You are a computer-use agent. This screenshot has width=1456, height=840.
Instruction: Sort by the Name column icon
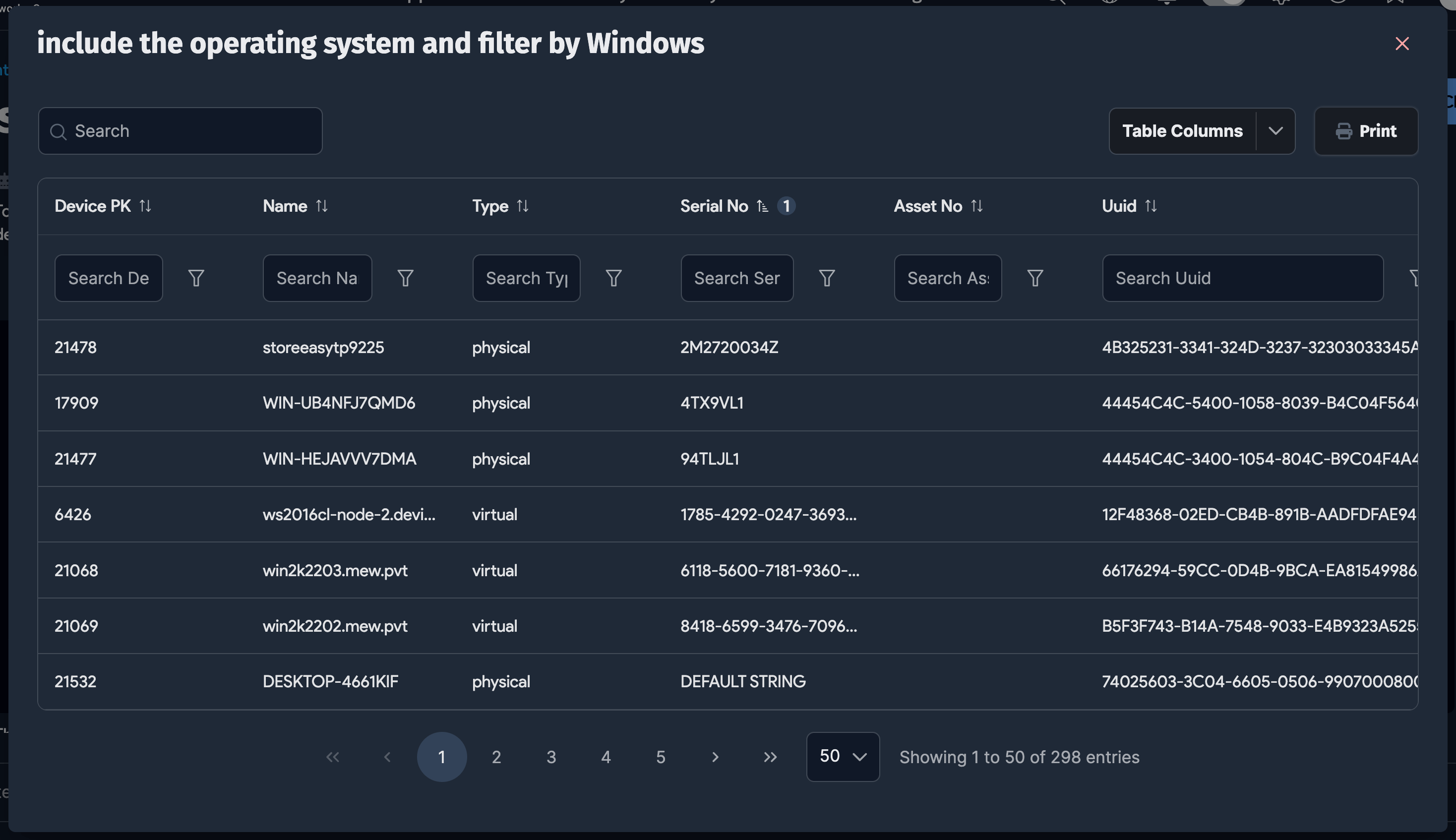322,206
